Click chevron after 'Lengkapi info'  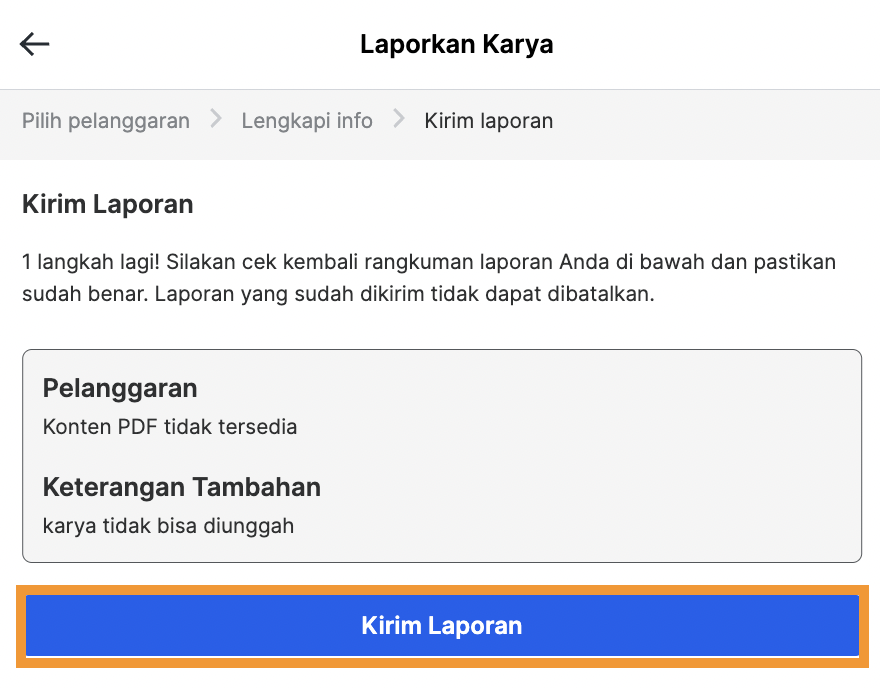(x=399, y=120)
